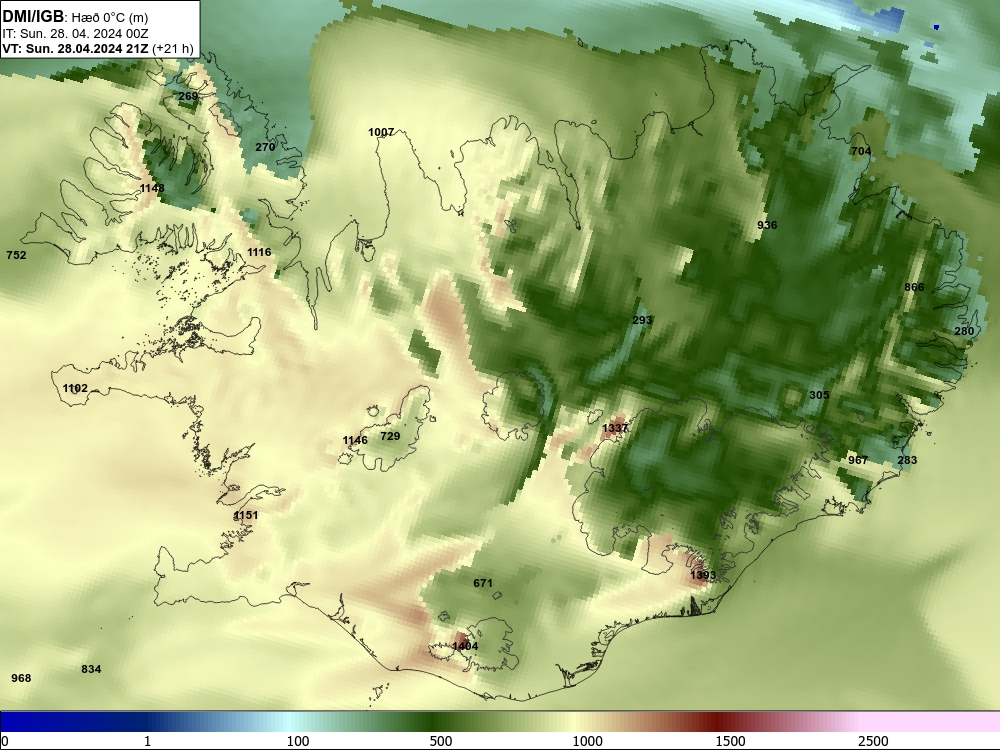This screenshot has height=750, width=1000.
Task: Click the map value 283
Action: [x=907, y=460]
